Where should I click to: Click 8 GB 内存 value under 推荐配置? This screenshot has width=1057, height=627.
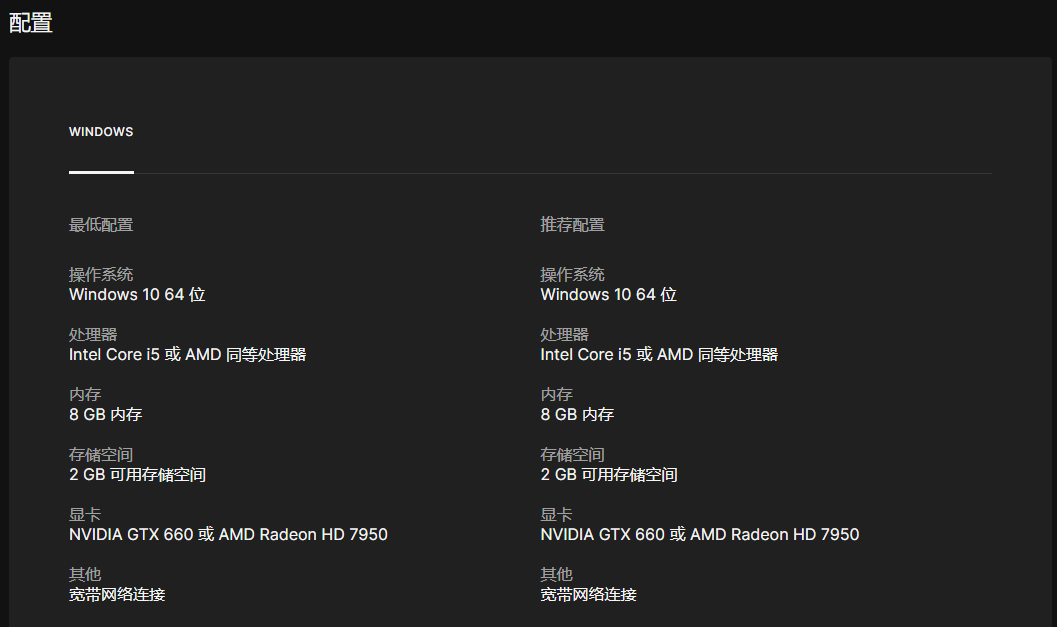tap(577, 415)
